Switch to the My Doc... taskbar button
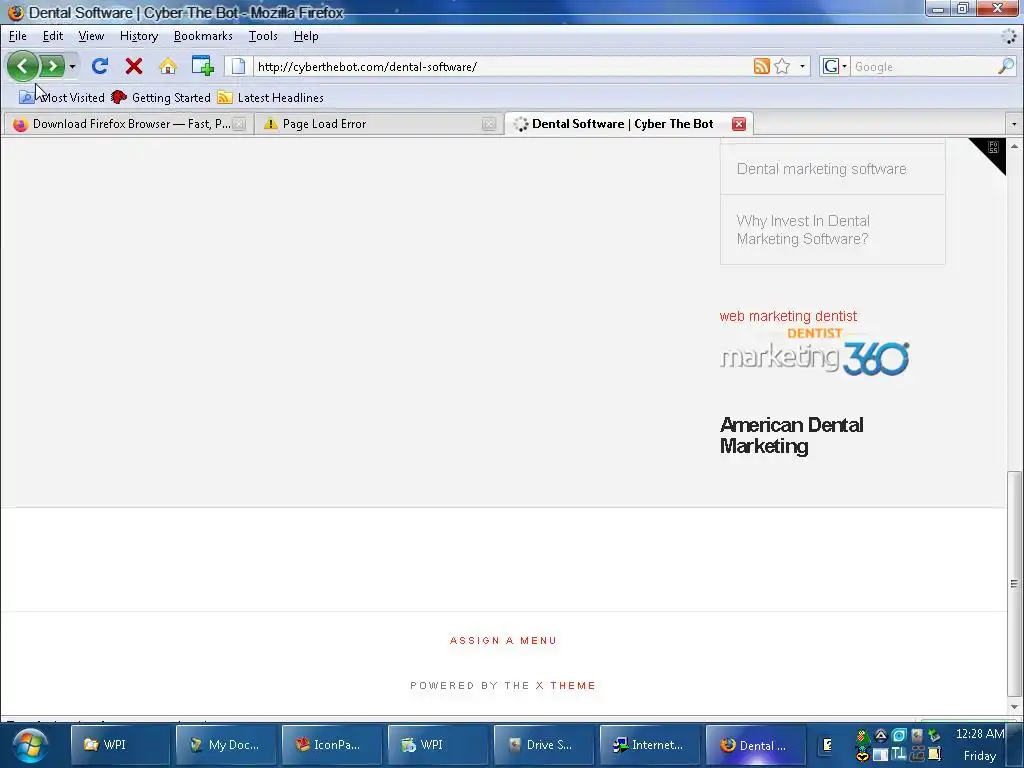The height and width of the screenshot is (768, 1024). (226, 745)
